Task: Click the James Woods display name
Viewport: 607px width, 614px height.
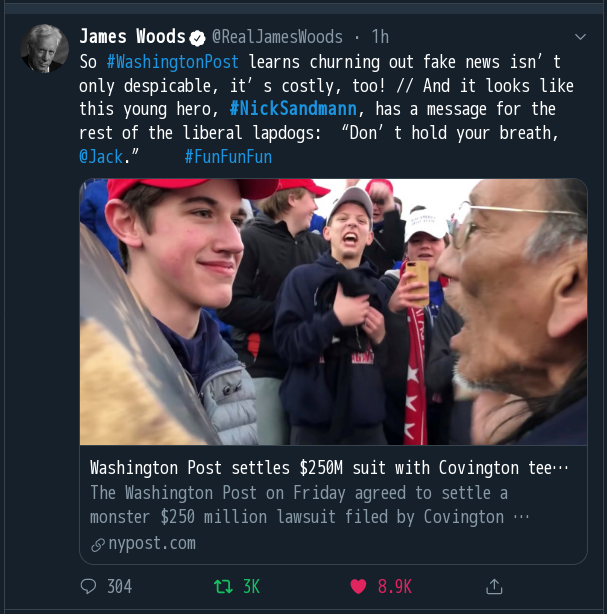Action: [132, 37]
